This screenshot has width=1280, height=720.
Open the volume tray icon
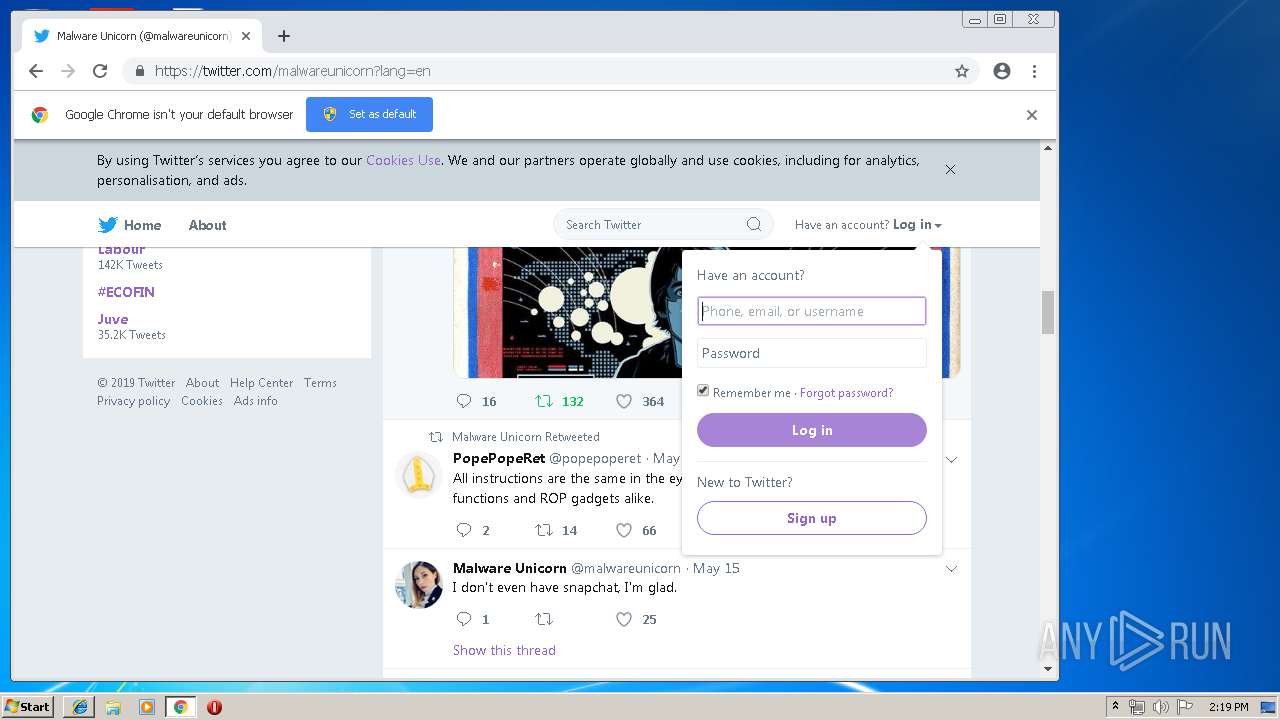[1160, 707]
